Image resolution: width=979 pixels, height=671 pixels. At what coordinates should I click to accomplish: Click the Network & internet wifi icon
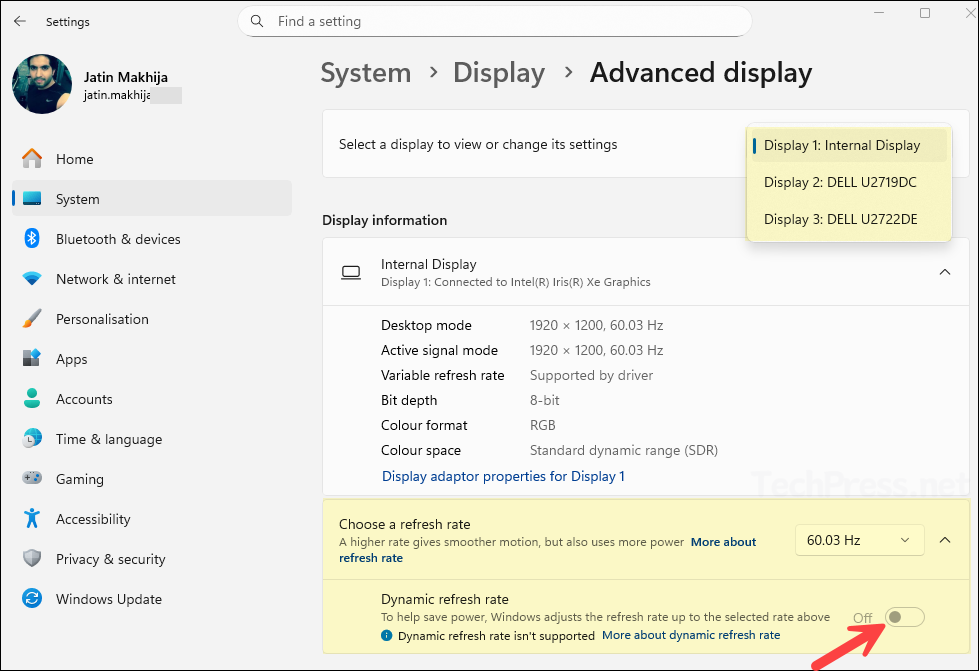pyautogui.click(x=32, y=279)
